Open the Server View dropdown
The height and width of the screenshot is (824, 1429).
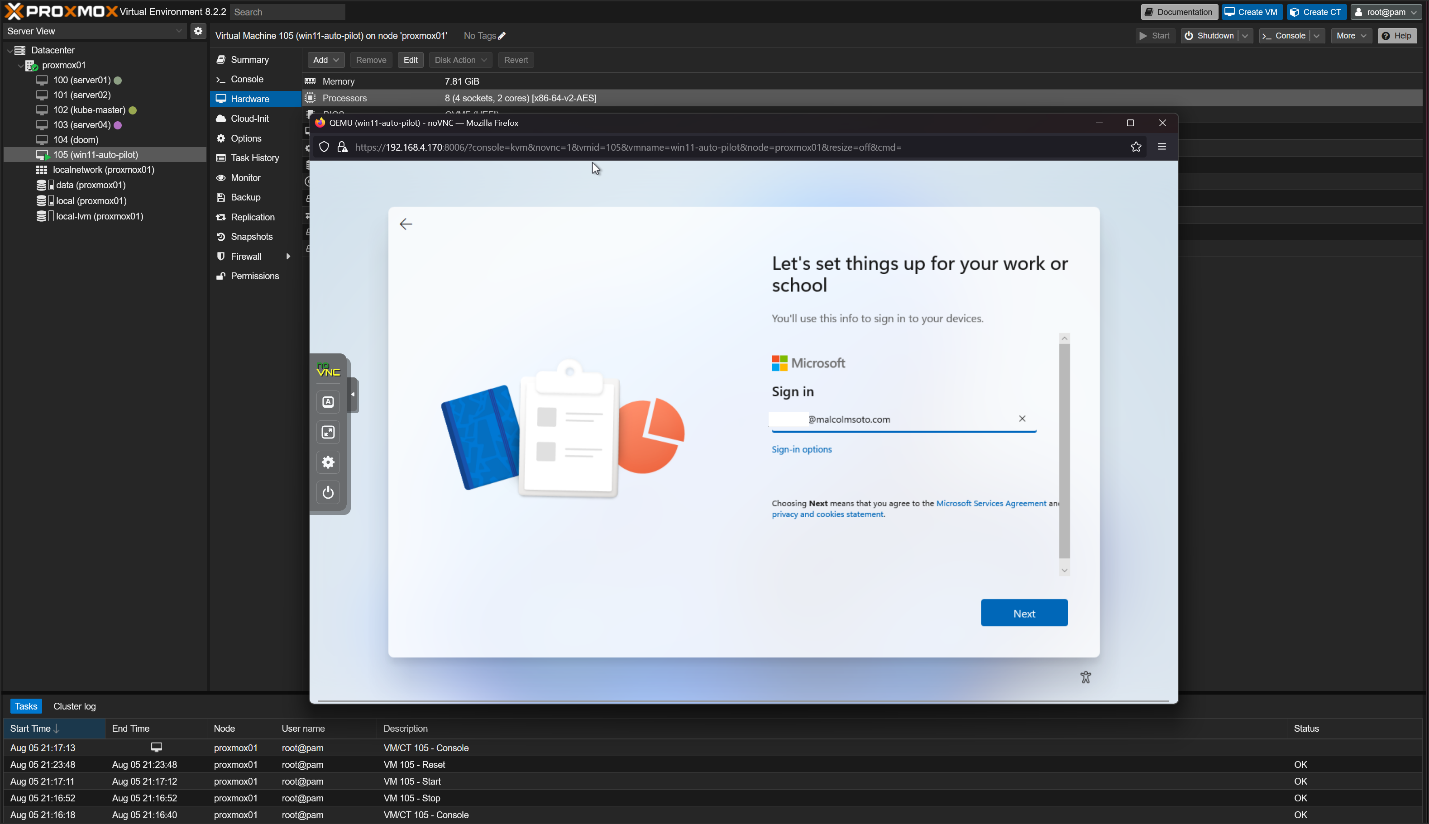pyautogui.click(x=95, y=31)
